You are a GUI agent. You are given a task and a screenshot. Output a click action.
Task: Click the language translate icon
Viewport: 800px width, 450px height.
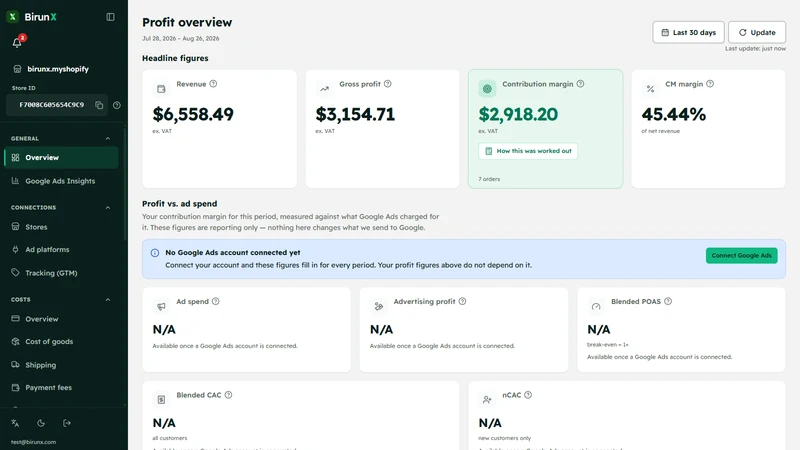(15, 423)
